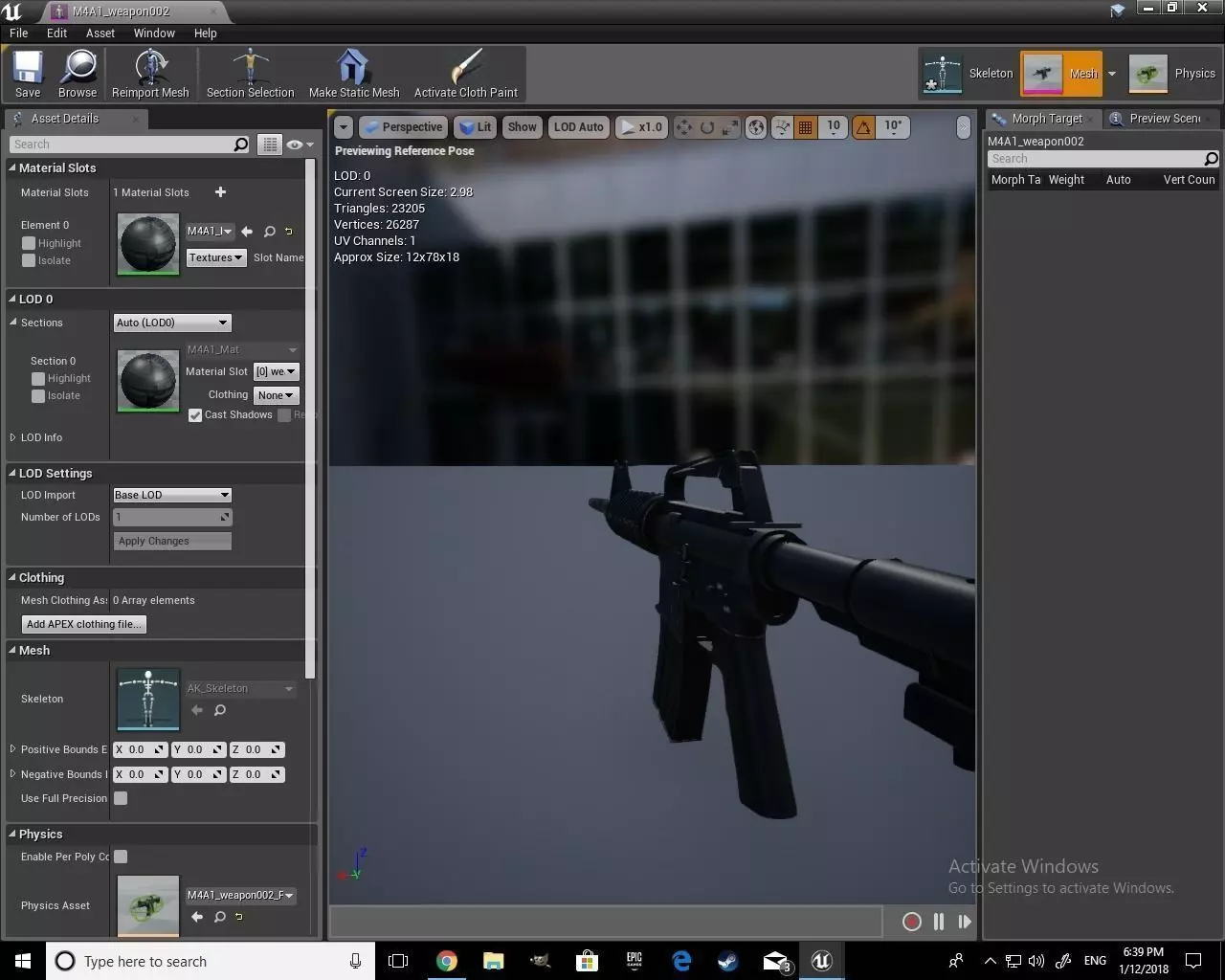Screen dimensions: 1225x980
Task: Open Section Selection tool
Action: click(x=250, y=75)
